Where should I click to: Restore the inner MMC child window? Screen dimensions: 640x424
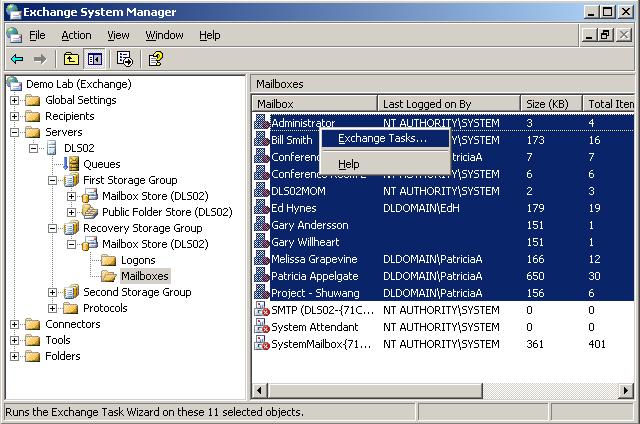tap(606, 35)
